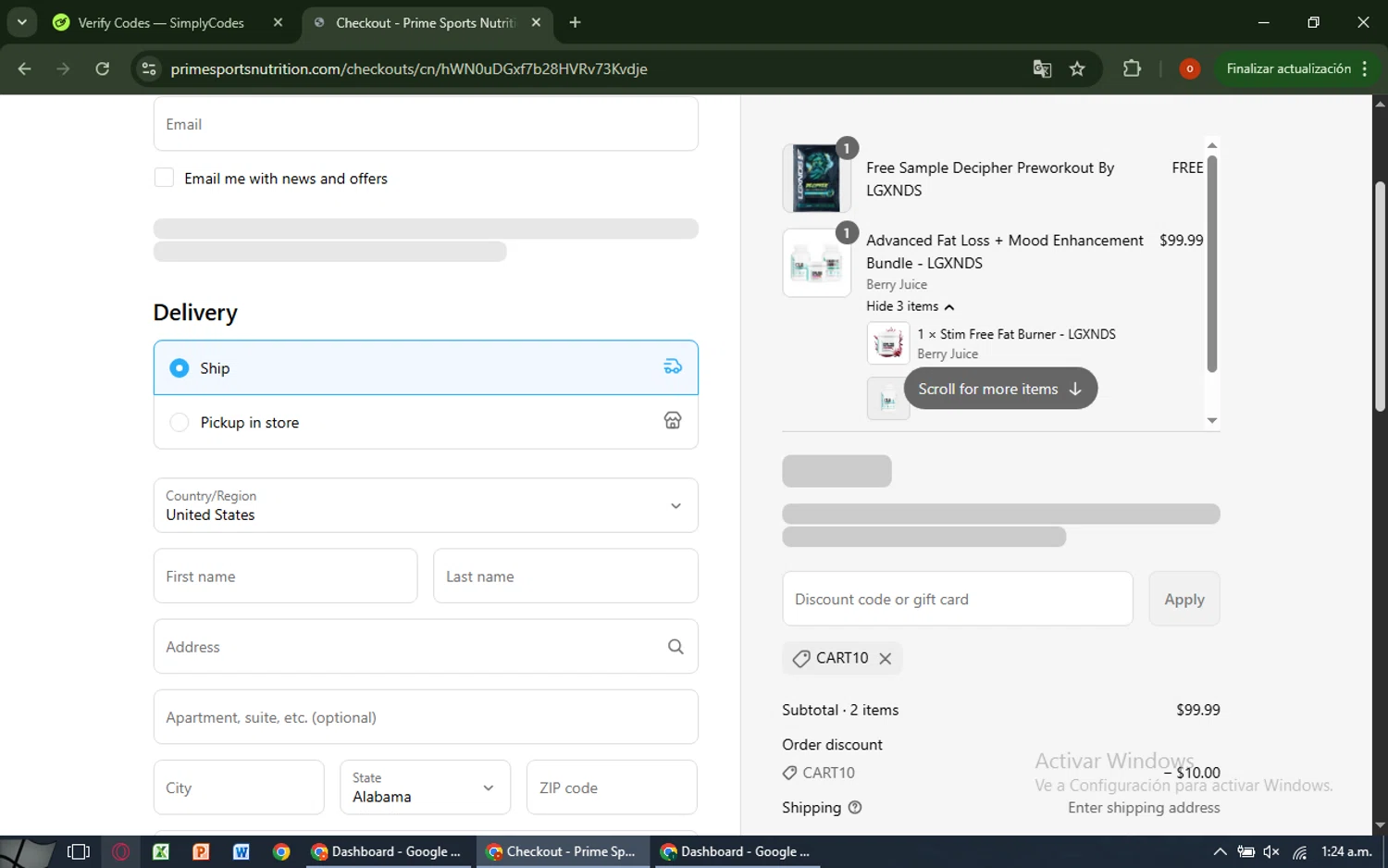Viewport: 1388px width, 868px height.
Task: Collapse Hide 3 items expander
Action: tap(911, 306)
